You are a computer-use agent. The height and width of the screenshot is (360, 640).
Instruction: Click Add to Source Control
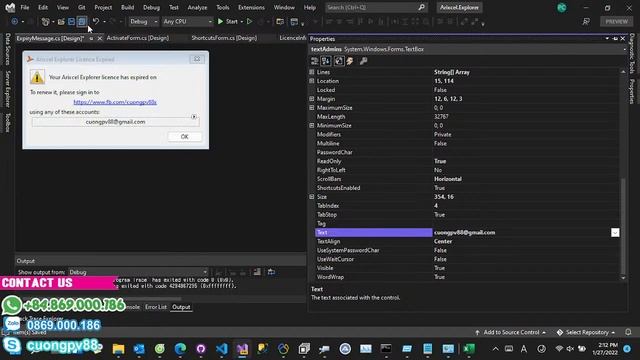pos(511,332)
